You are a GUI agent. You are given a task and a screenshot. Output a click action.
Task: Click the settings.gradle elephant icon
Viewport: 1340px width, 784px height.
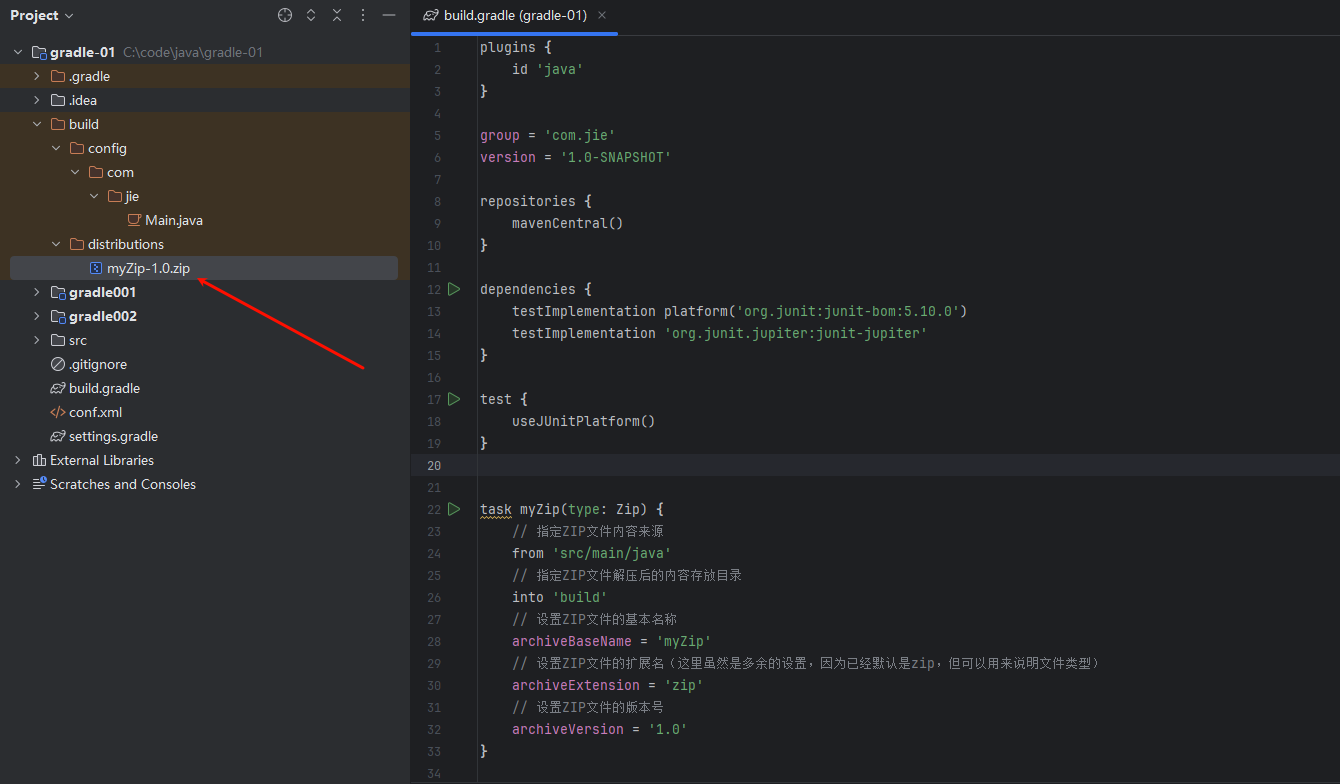tap(58, 436)
